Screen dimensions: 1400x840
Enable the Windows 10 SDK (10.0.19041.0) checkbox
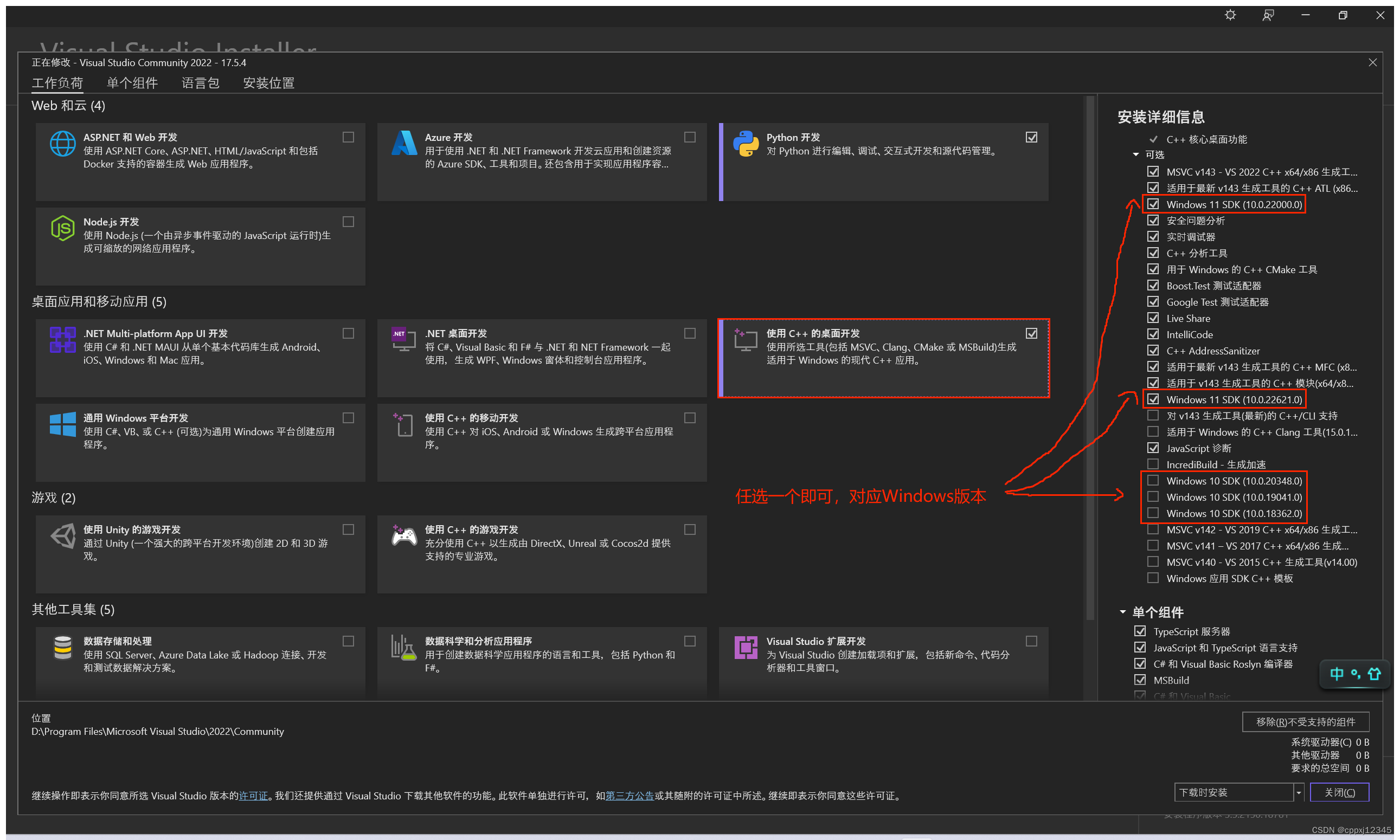pyautogui.click(x=1153, y=497)
